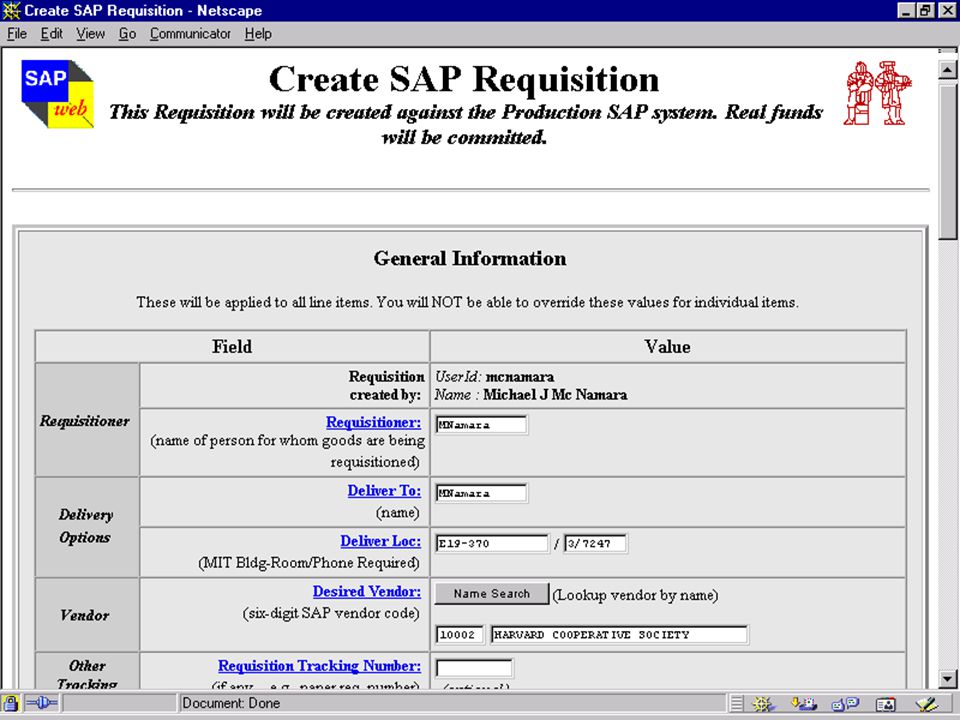The height and width of the screenshot is (720, 960).
Task: Click the name 'Michael J Mc Namara'
Action: [x=555, y=395]
